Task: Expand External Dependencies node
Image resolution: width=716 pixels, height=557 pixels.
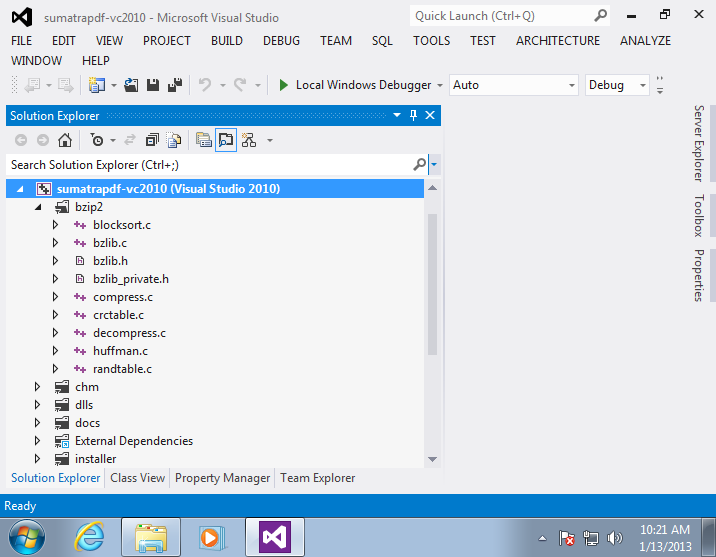Action: (37, 441)
